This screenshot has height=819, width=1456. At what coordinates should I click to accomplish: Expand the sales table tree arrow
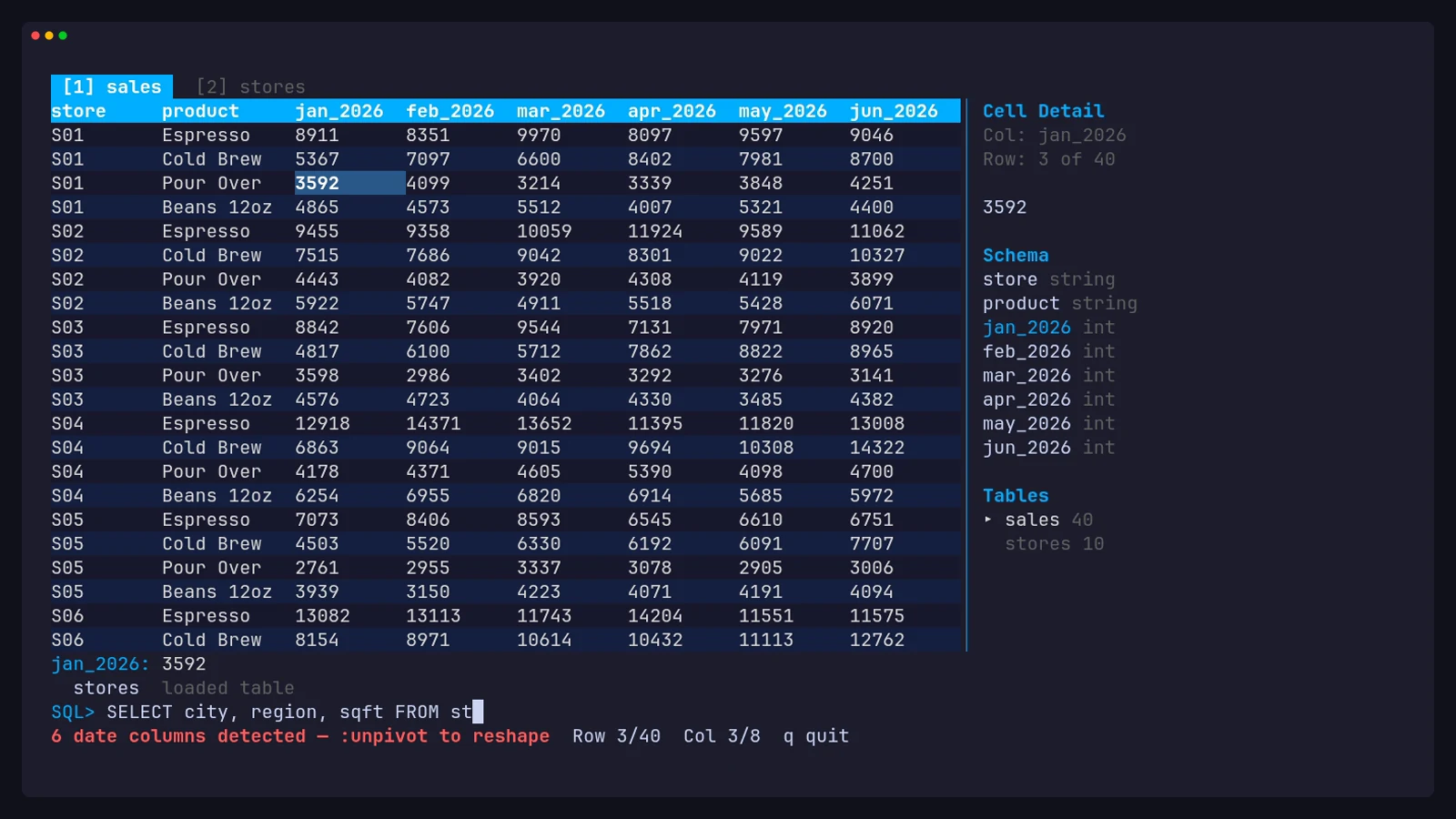[988, 520]
